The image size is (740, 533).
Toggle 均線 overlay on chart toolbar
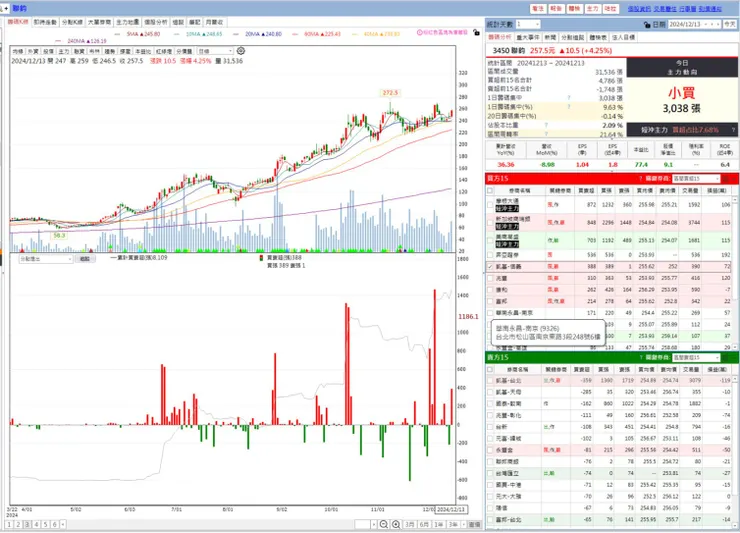pos(18,51)
